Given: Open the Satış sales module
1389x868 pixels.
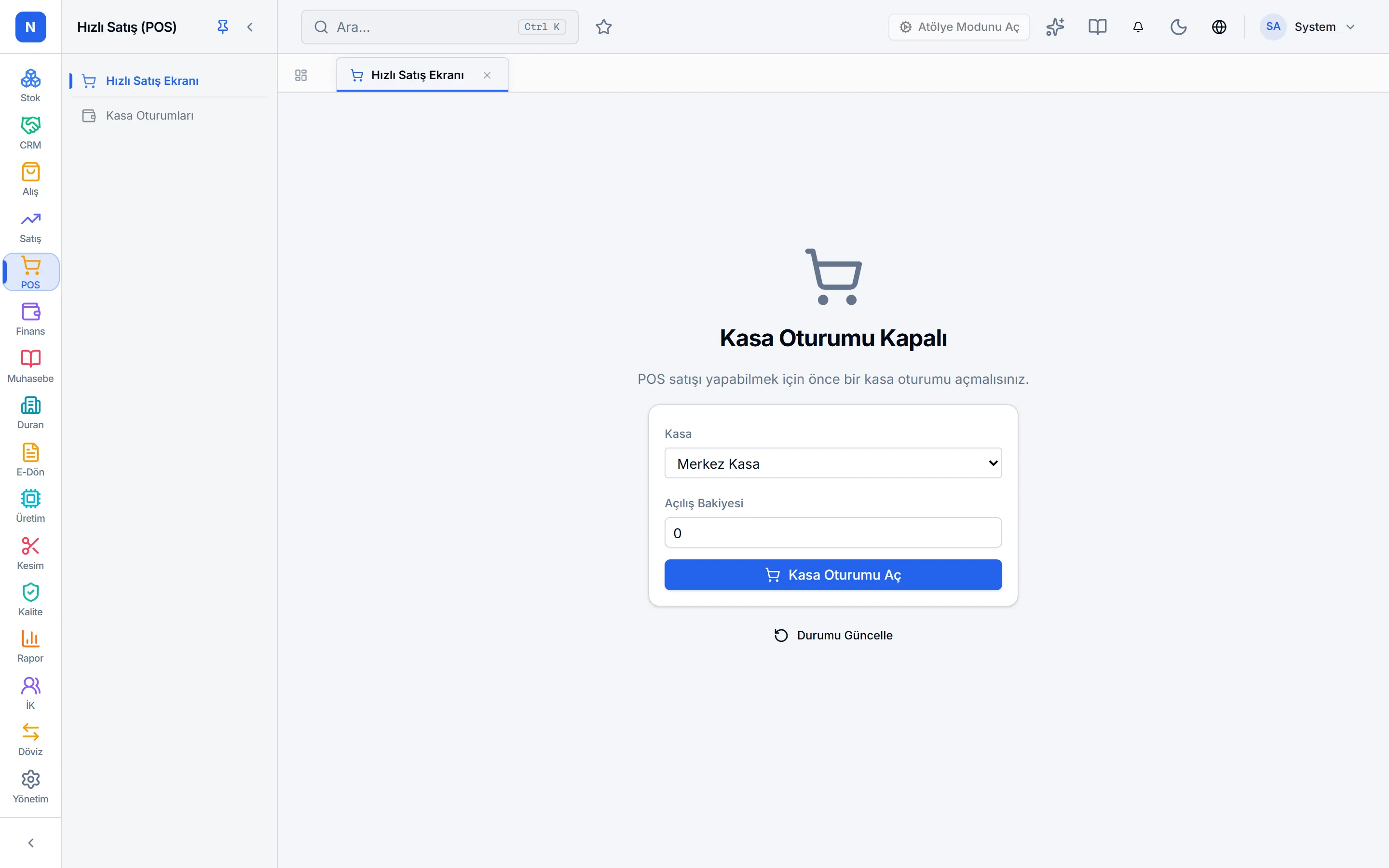Looking at the screenshot, I should 30,226.
